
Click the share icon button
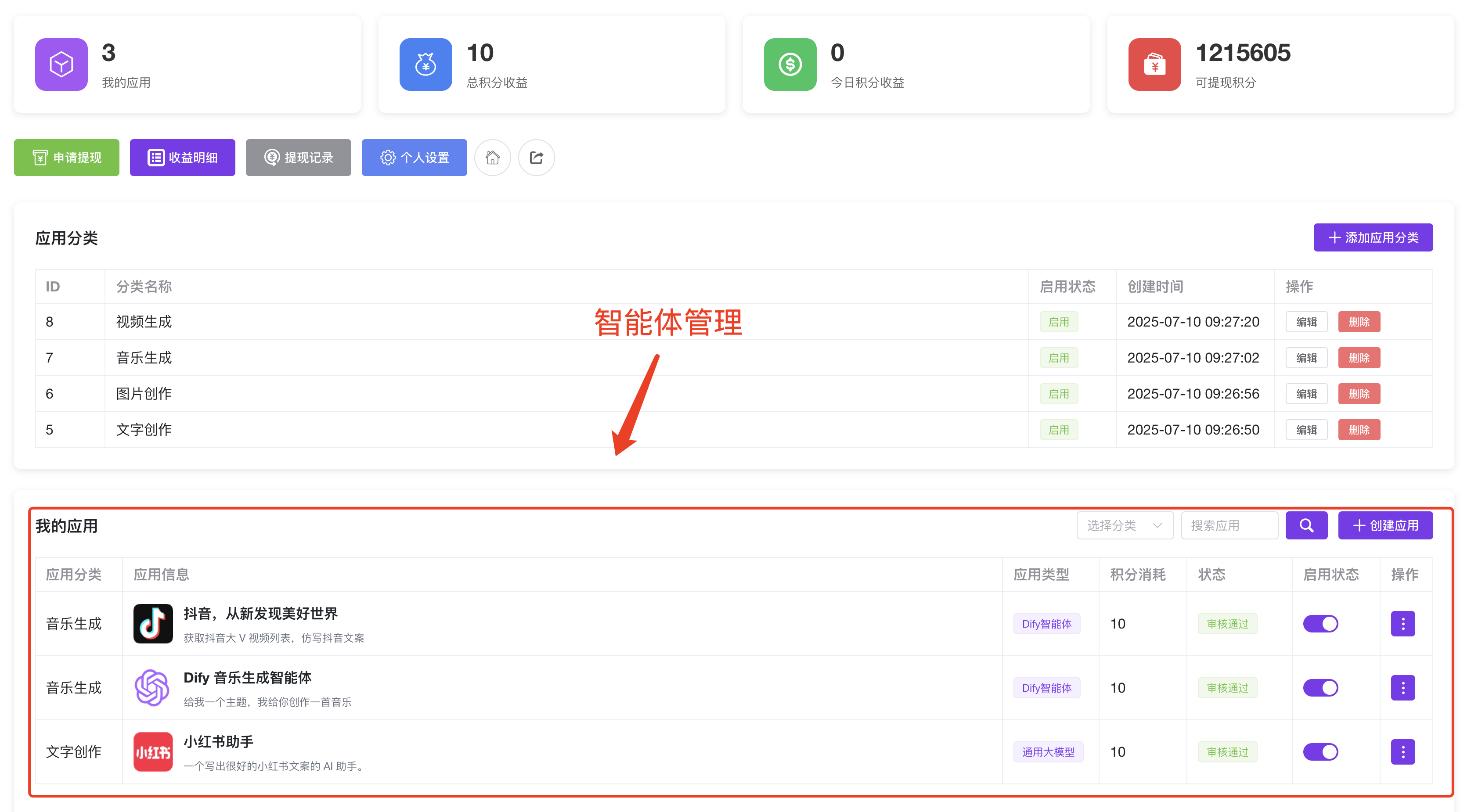tap(536, 158)
